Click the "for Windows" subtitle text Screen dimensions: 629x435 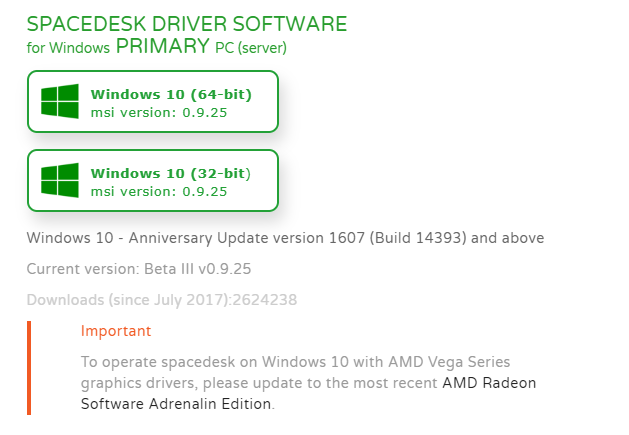[x=68, y=48]
